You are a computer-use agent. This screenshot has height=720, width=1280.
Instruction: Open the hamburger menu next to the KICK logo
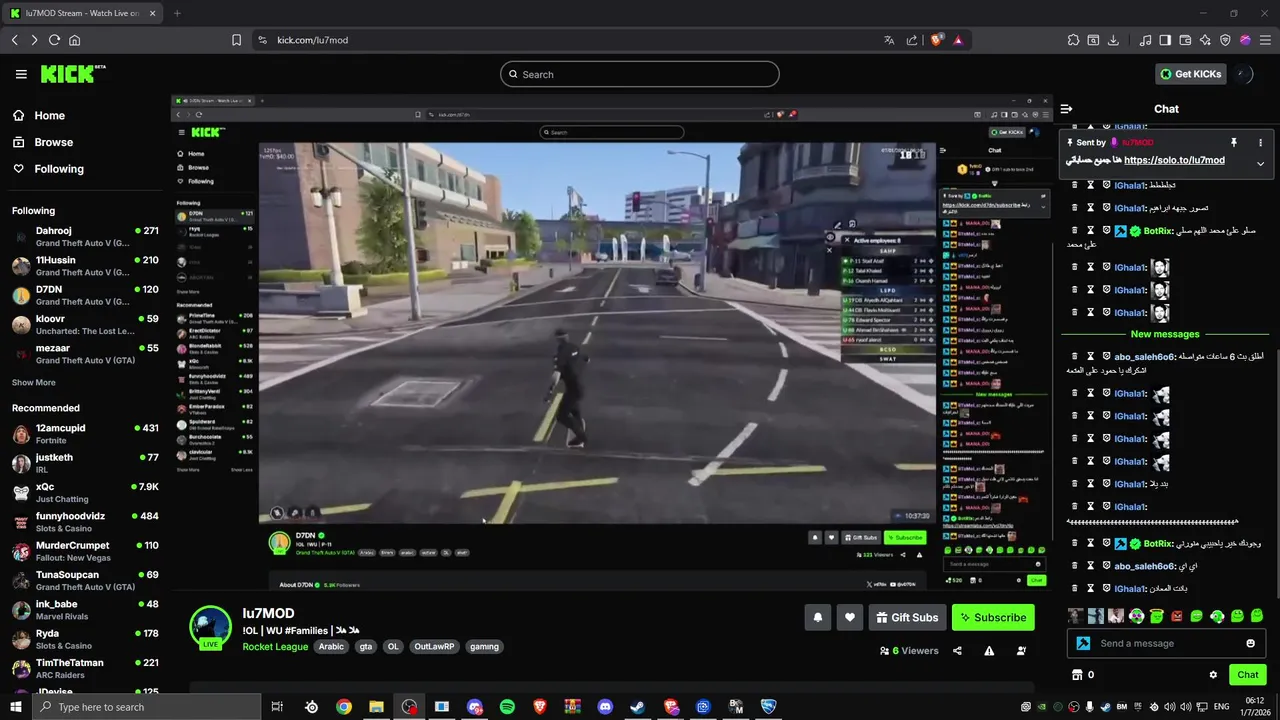(x=21, y=74)
